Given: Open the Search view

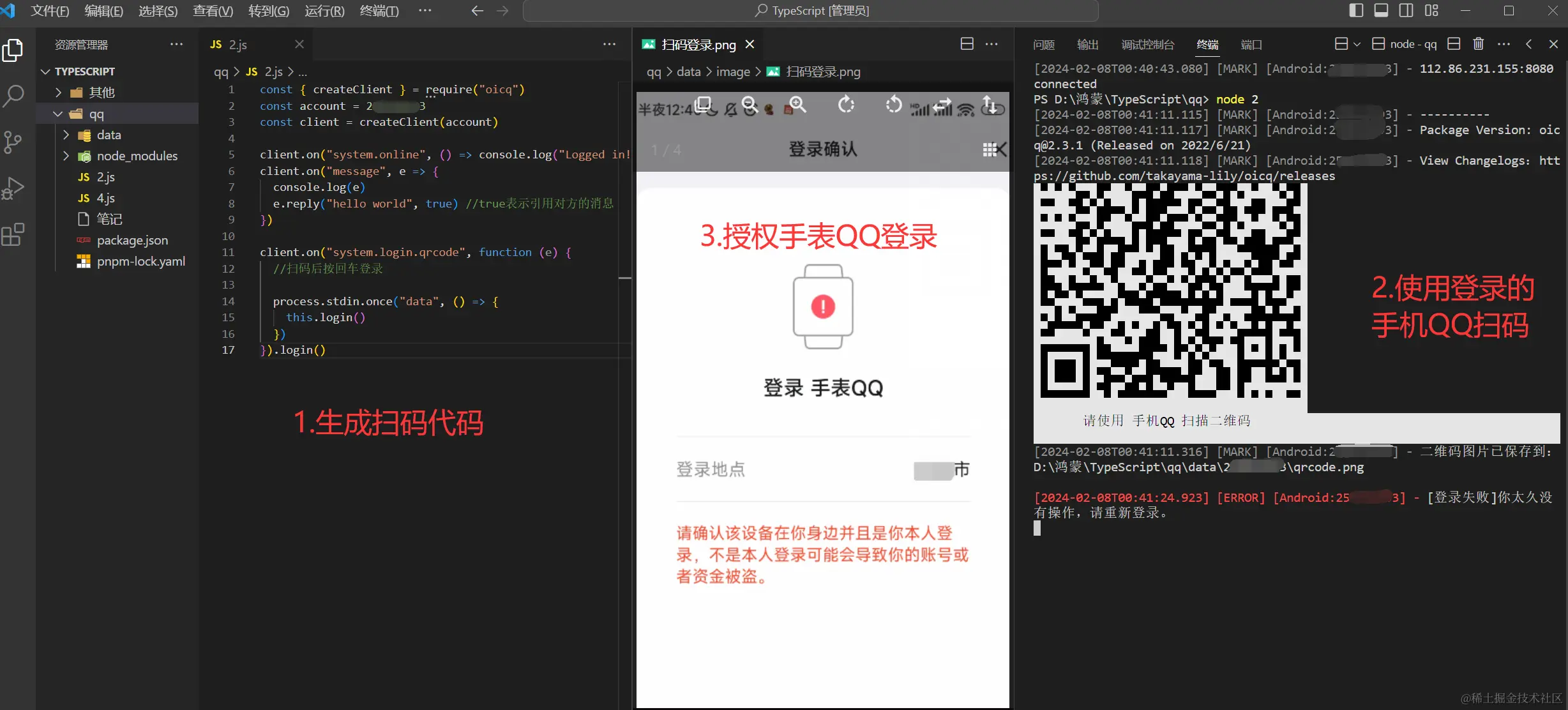Looking at the screenshot, I should pos(13,94).
